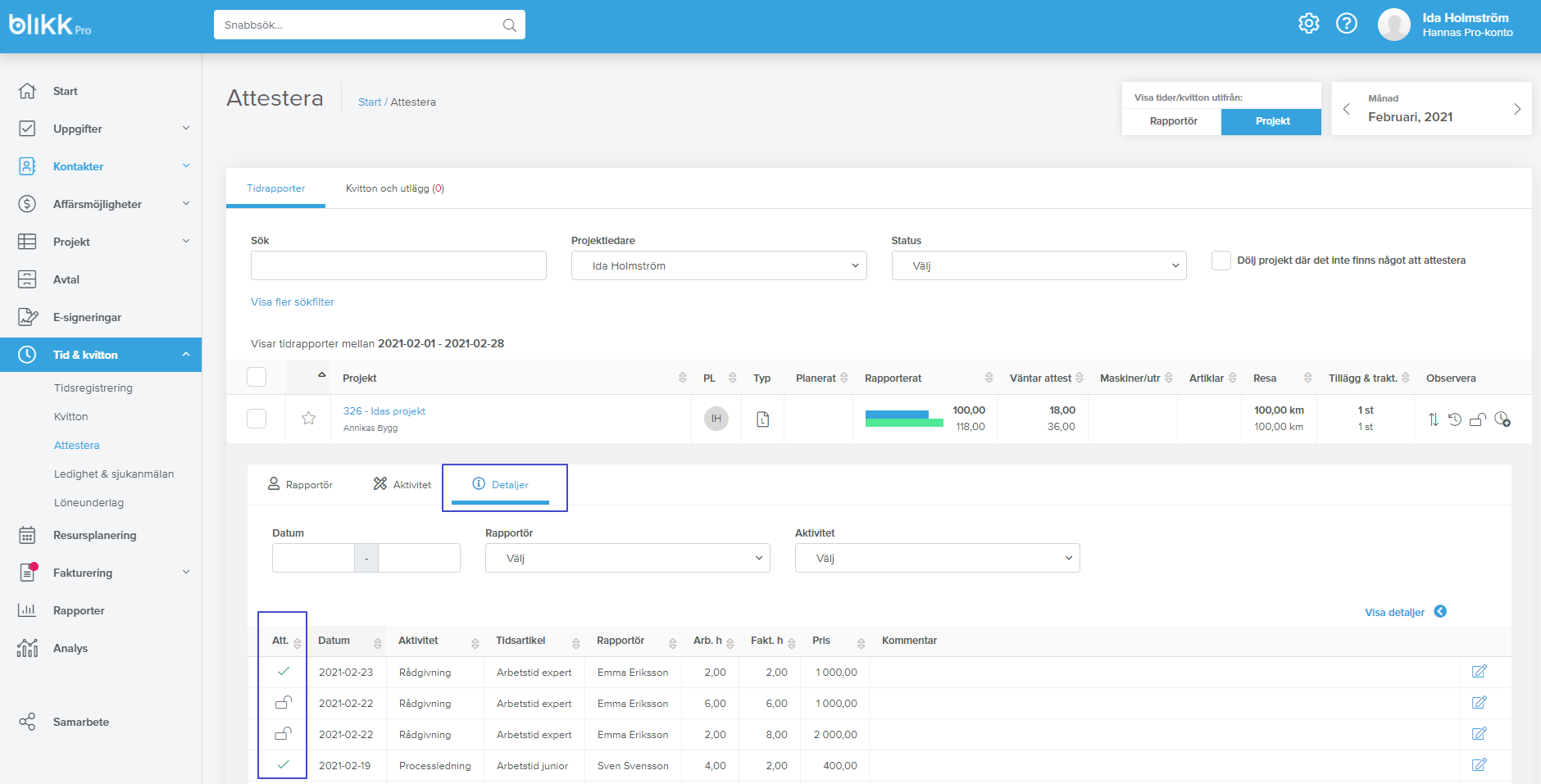
Task: Click the Rapporterat progress bar
Action: click(904, 419)
